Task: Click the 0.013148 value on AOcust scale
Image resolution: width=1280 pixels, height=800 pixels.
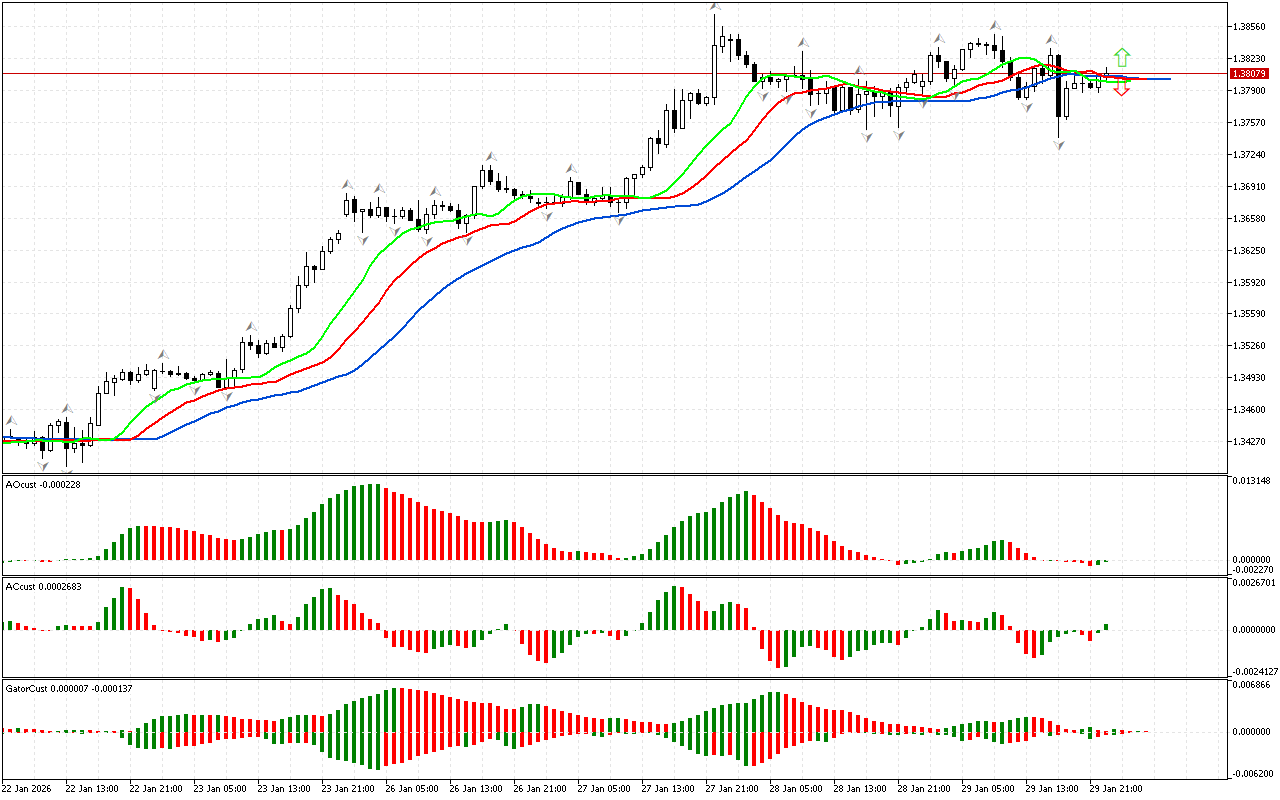Action: (x=1251, y=481)
